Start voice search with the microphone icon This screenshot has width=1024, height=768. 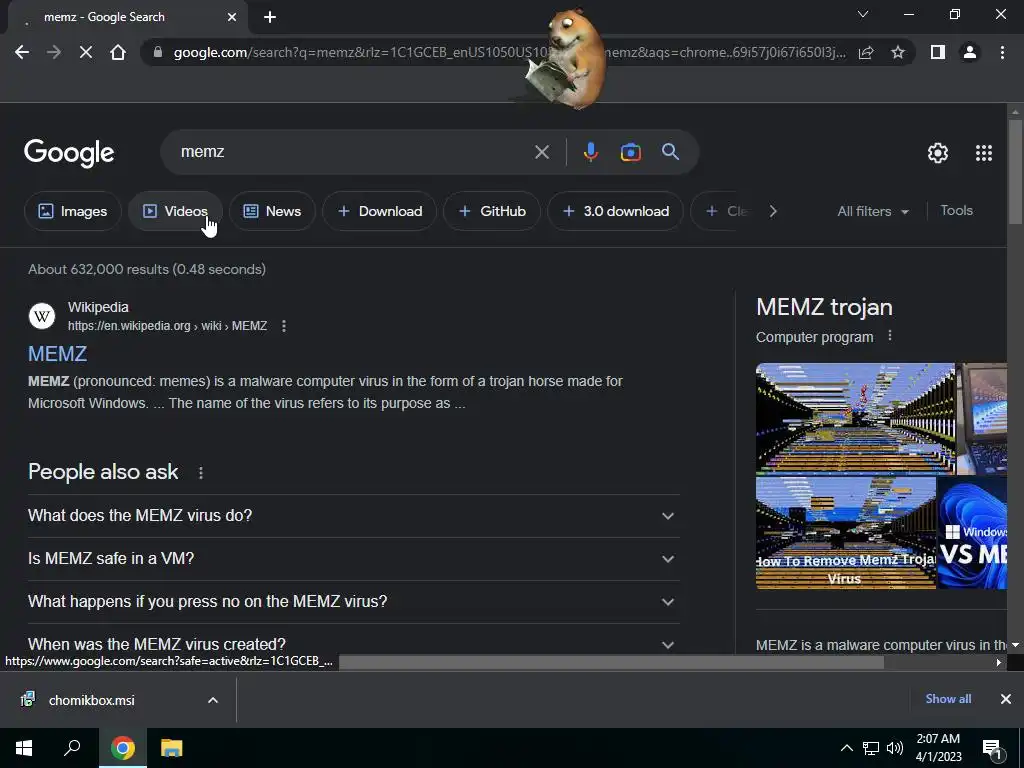[x=590, y=152]
